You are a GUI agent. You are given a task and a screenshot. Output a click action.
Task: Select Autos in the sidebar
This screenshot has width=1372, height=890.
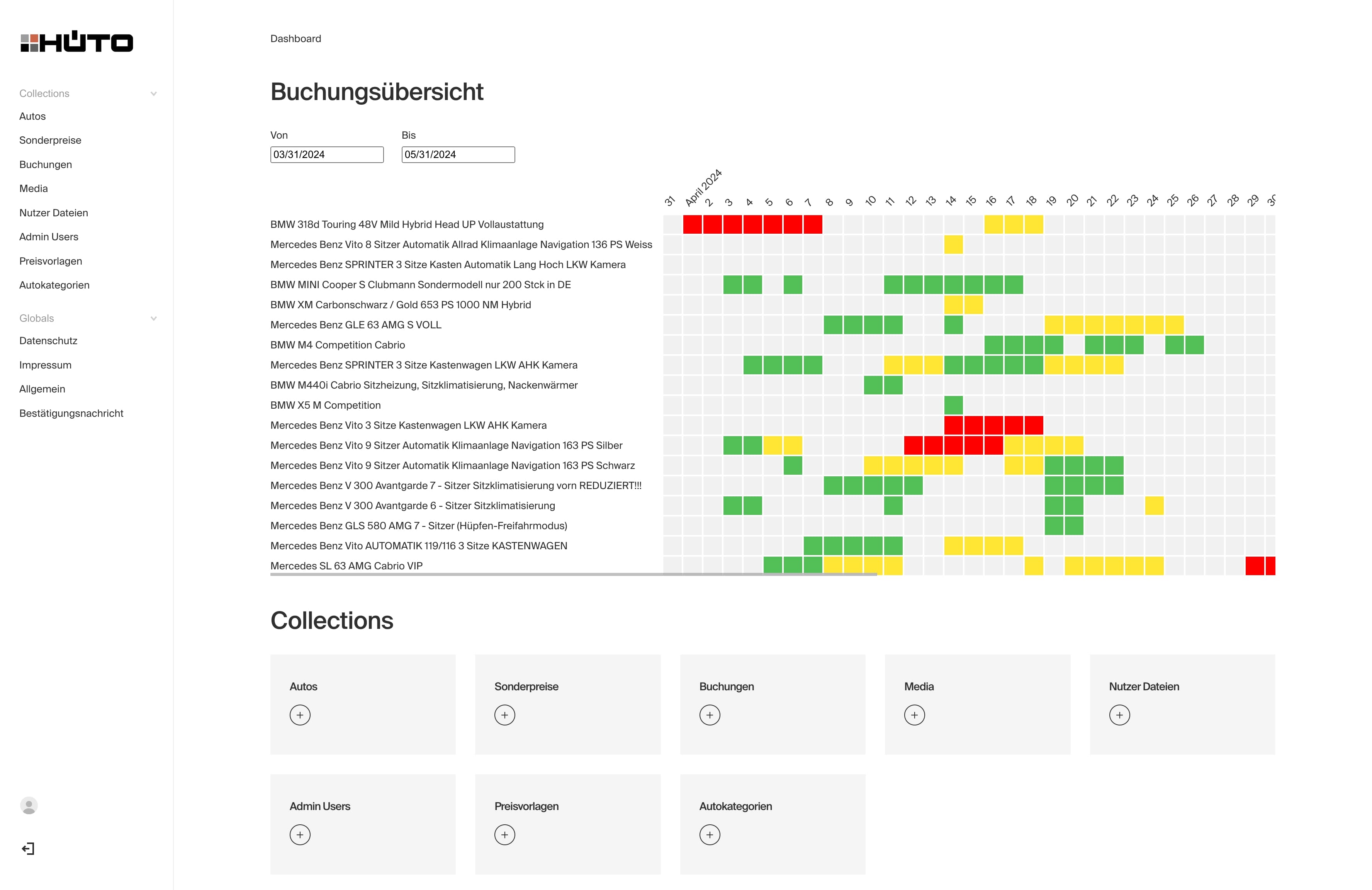click(x=32, y=116)
